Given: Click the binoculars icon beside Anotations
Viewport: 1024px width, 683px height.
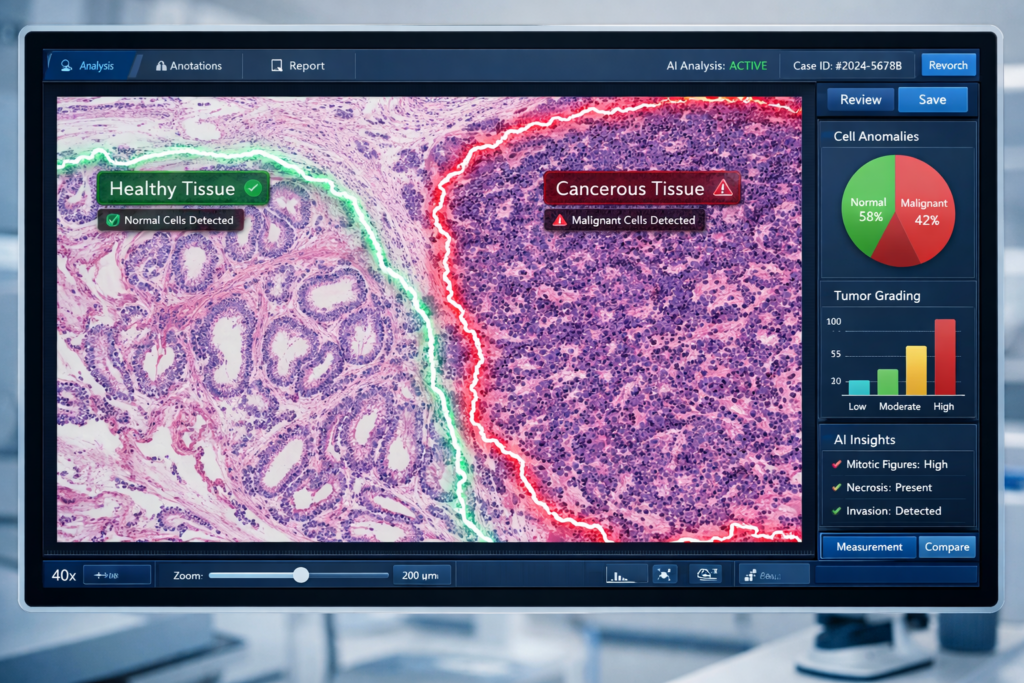Looking at the screenshot, I should point(161,66).
